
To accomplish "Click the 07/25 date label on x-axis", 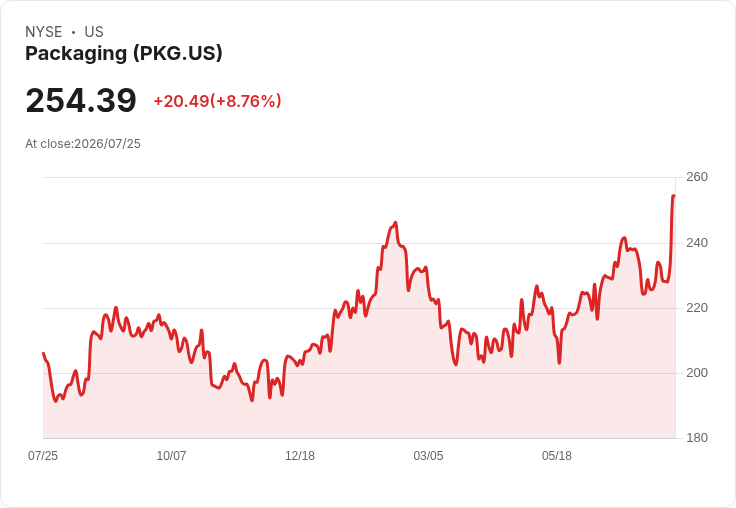I will tap(43, 455).
